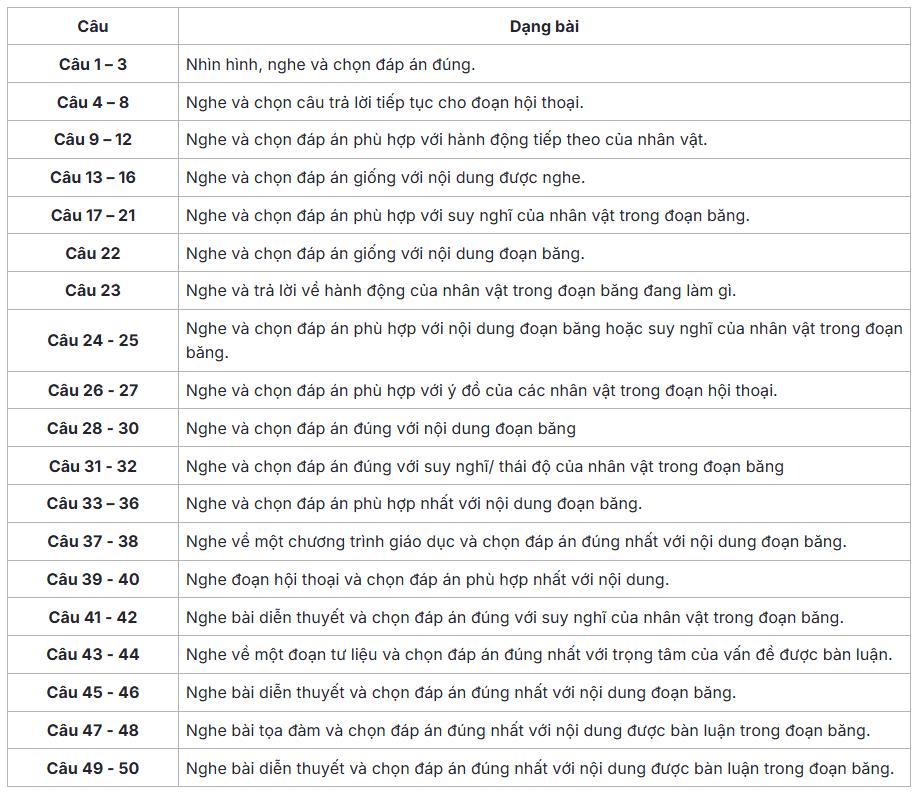Screen dimensions: 919x795
Task: Click the 'Câu' column header
Action: point(93,26)
